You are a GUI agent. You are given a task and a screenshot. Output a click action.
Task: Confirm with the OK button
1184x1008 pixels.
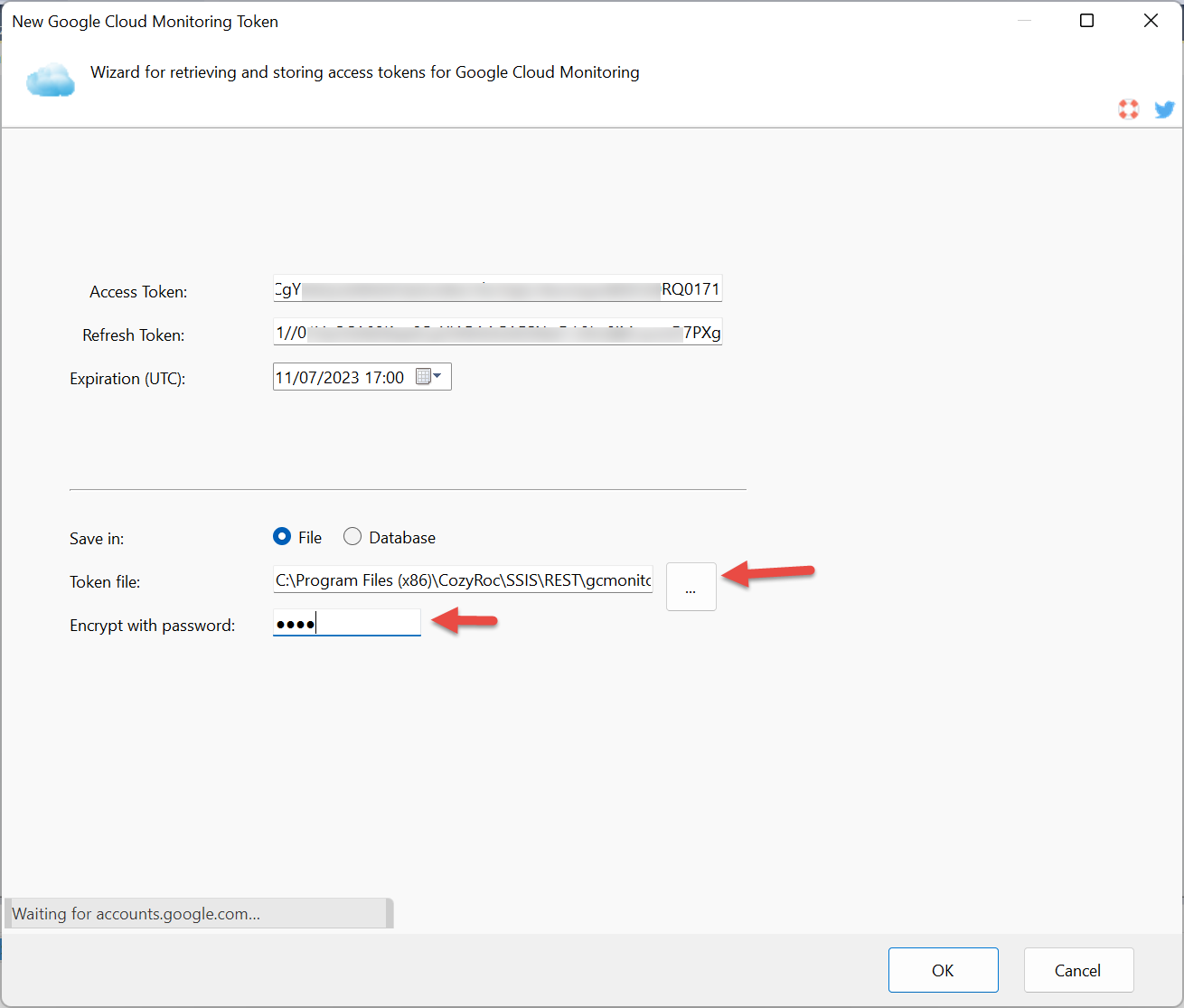944,970
